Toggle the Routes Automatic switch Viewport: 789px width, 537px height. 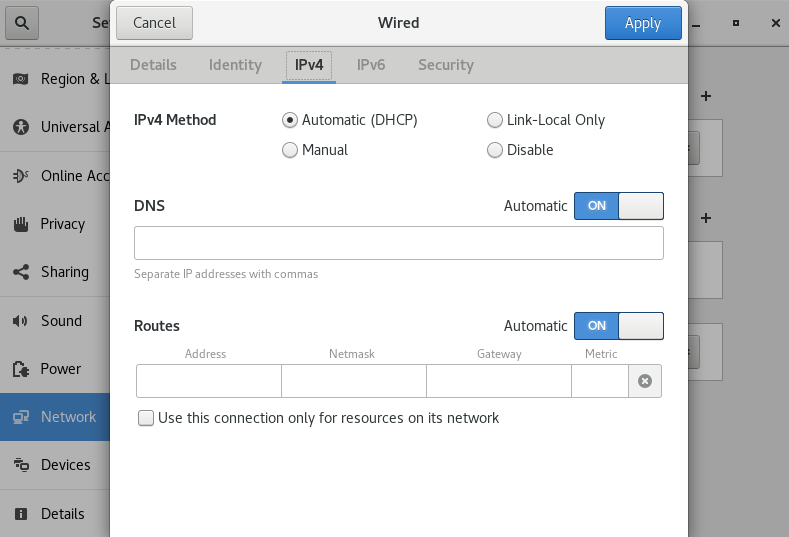618,326
